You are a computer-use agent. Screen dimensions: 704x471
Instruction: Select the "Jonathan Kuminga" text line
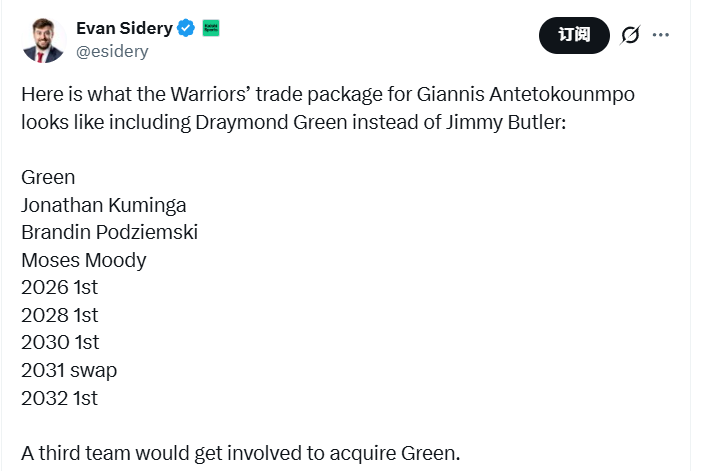[103, 205]
